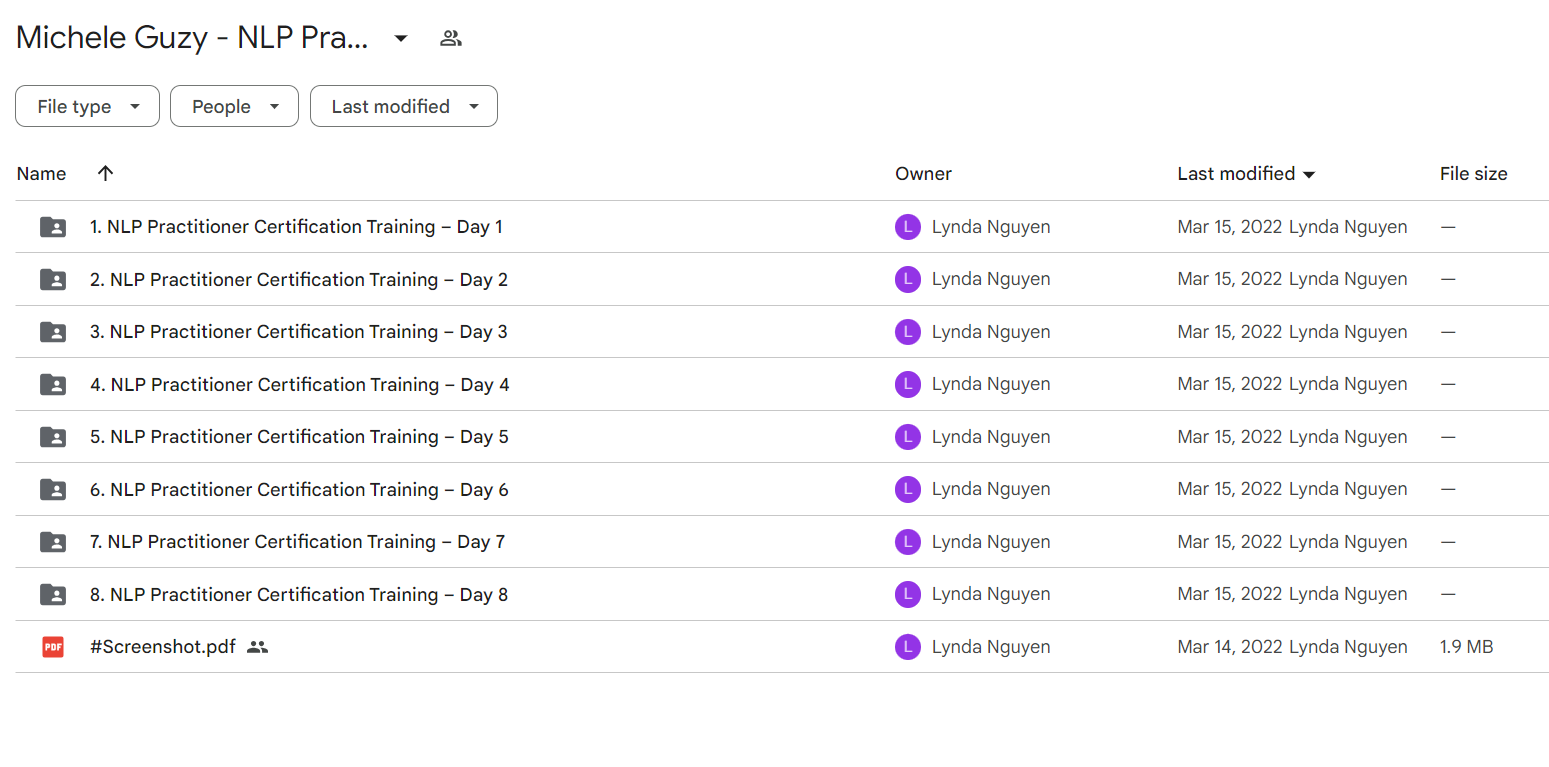The width and height of the screenshot is (1549, 767).
Task: Click shared folder icon for Day 3
Action: pos(53,332)
